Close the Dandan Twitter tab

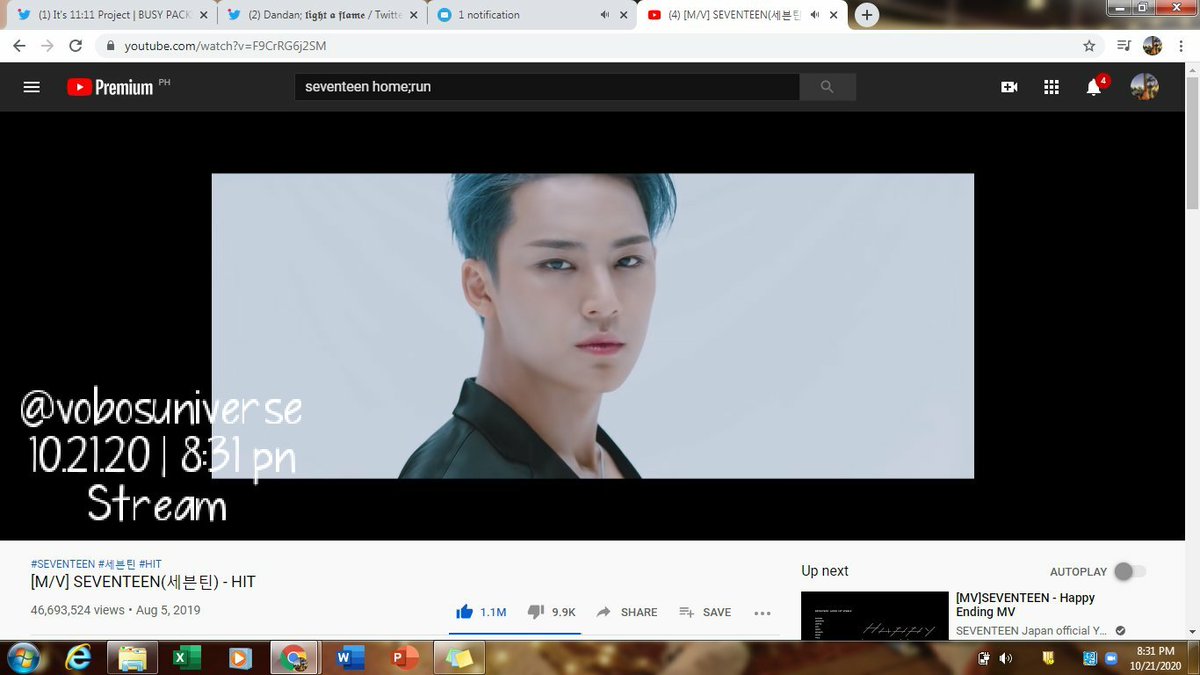click(414, 15)
